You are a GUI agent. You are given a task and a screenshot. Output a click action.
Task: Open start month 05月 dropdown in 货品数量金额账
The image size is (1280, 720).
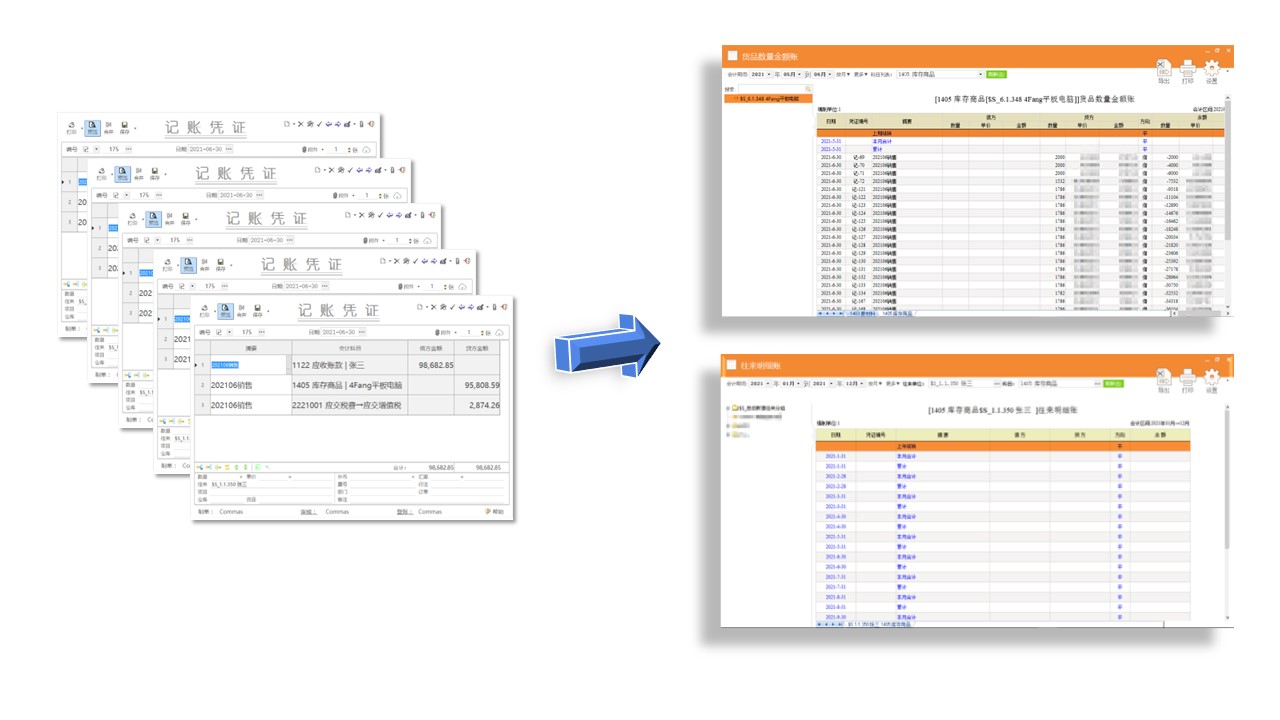pos(798,74)
